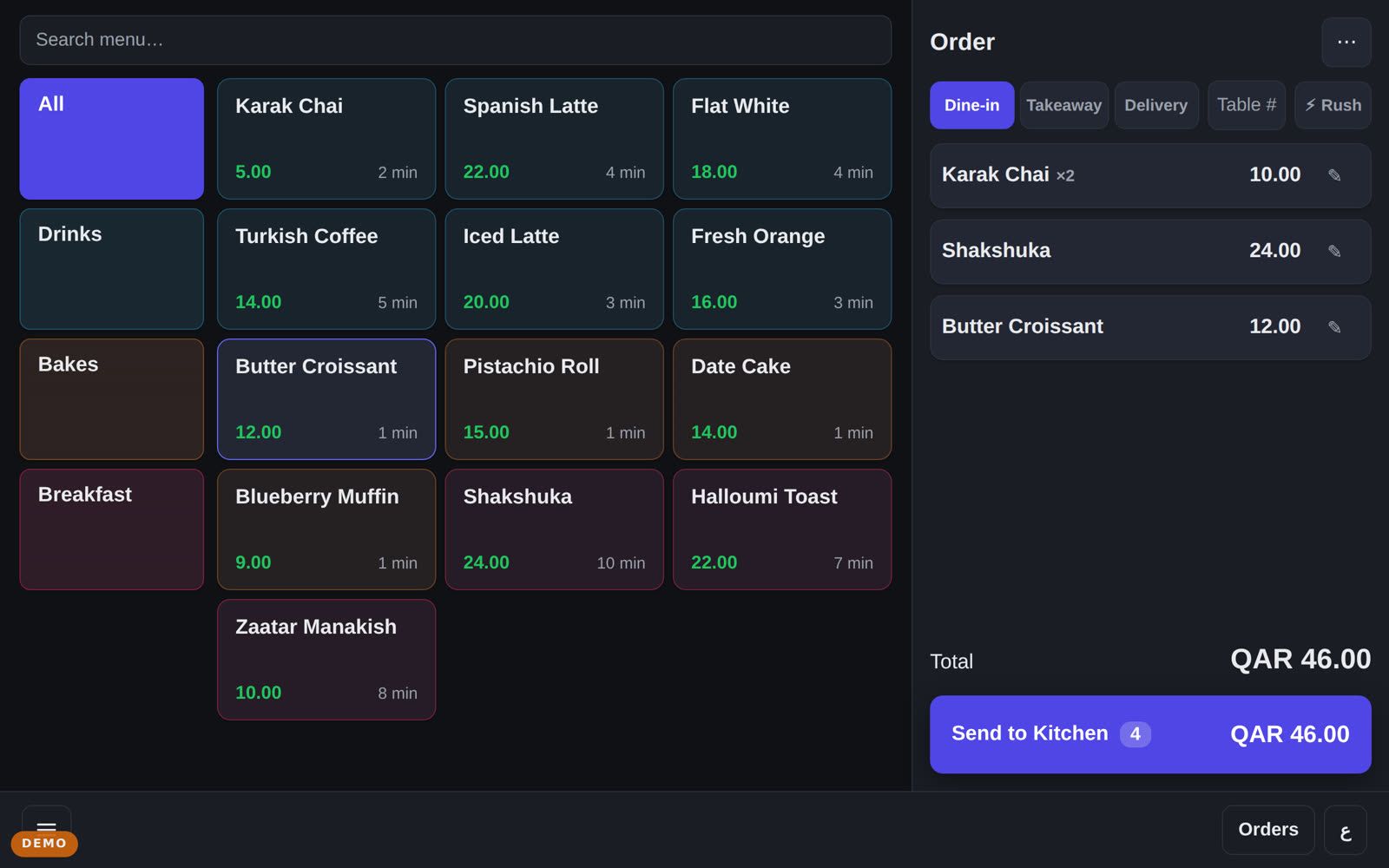Image resolution: width=1389 pixels, height=868 pixels.
Task: Add Butter Croissant menu card
Action: (326, 399)
